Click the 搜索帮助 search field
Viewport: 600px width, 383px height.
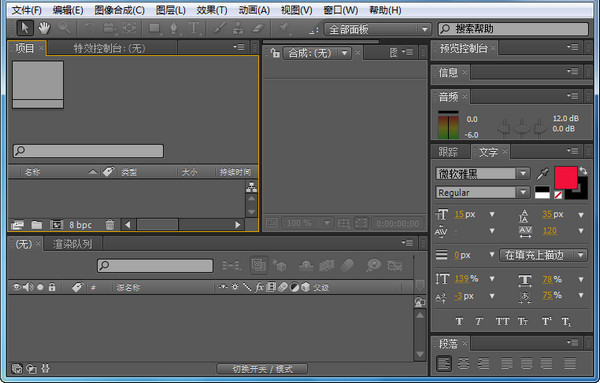[513, 29]
